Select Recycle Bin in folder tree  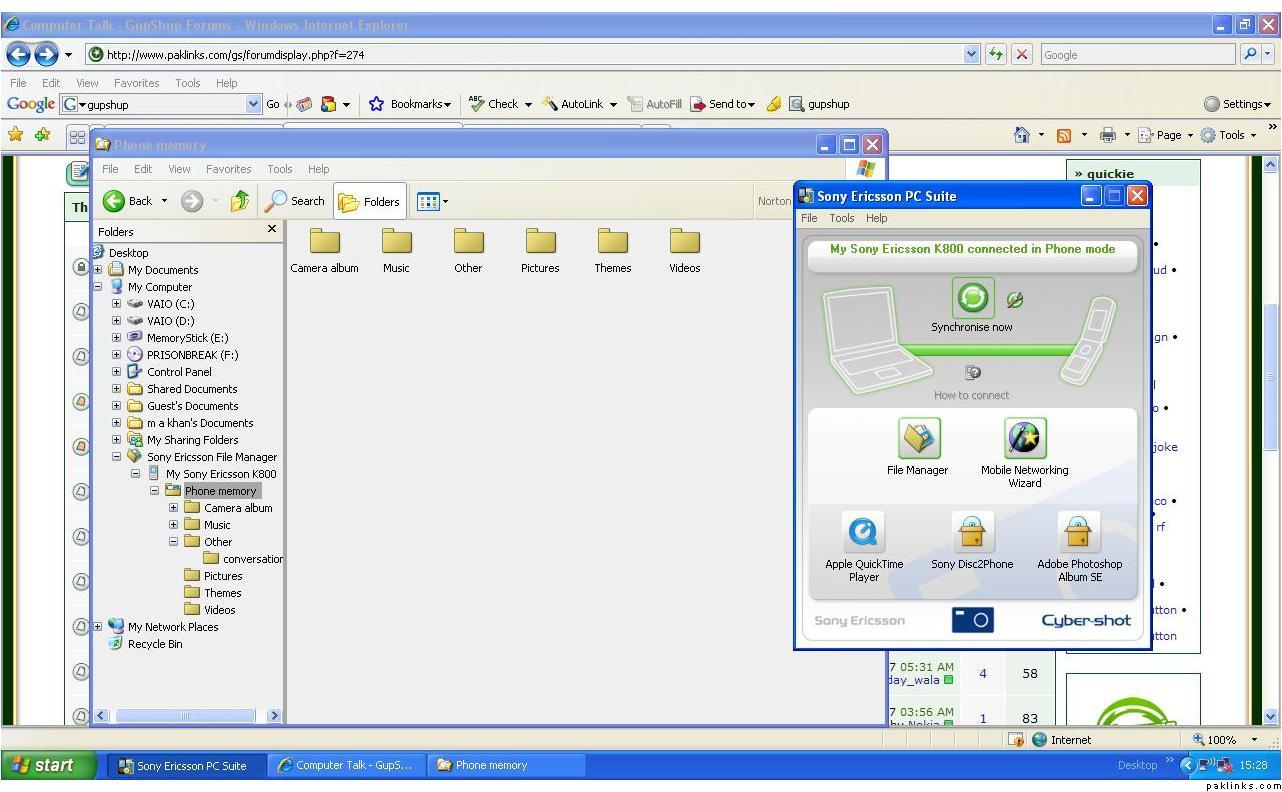point(154,644)
